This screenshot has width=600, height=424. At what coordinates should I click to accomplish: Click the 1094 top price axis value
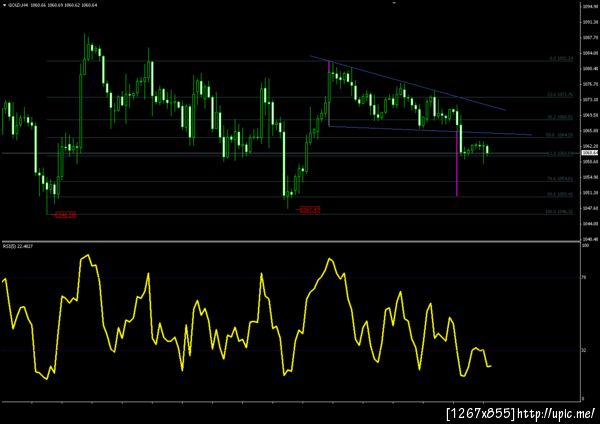tap(590, 7)
